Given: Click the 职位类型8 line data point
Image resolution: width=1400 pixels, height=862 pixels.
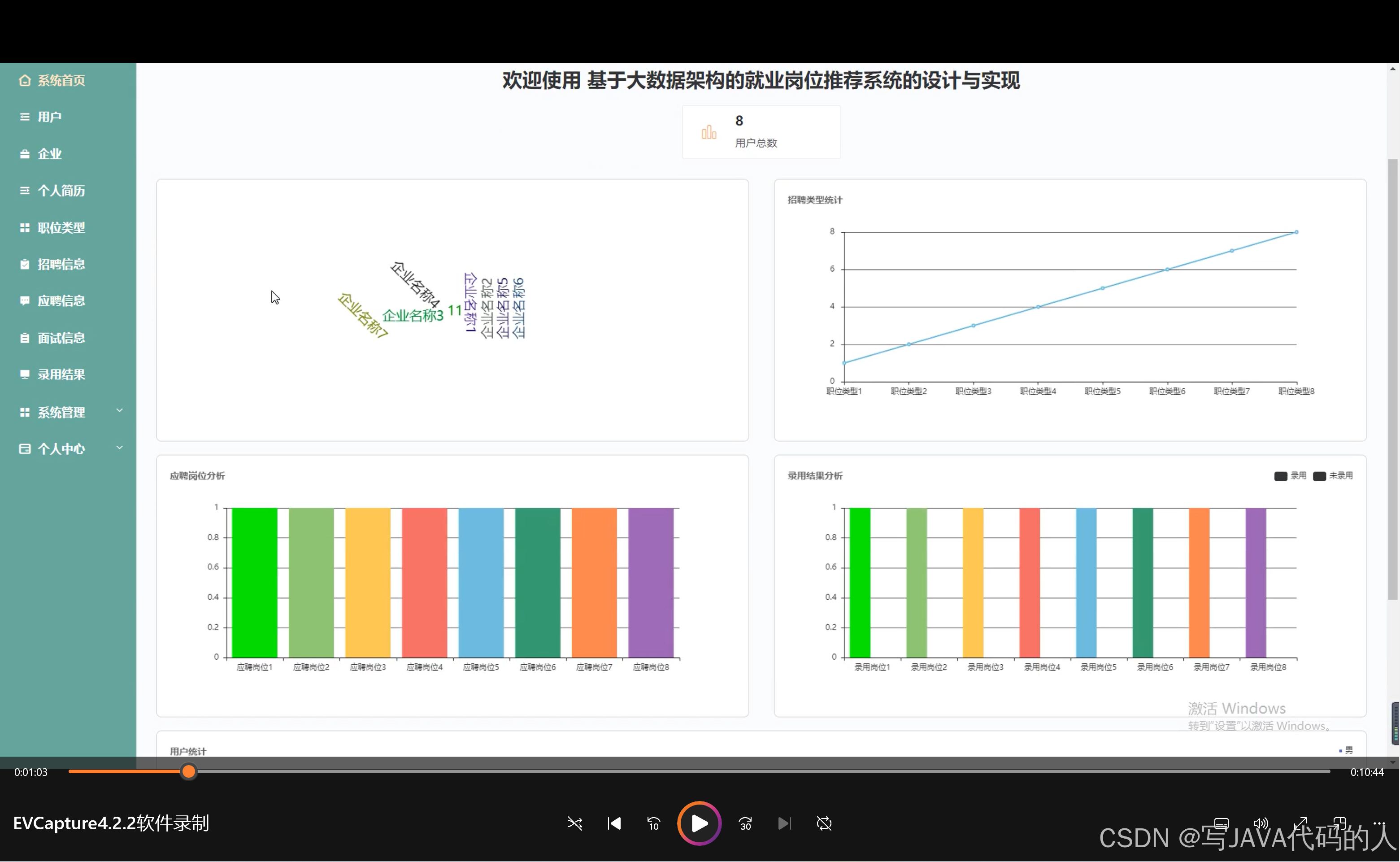Looking at the screenshot, I should coord(1296,232).
